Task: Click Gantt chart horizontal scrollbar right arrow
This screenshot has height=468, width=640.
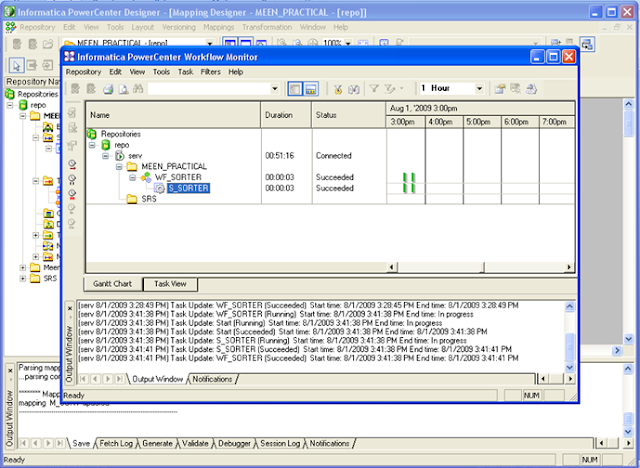Action: [x=569, y=267]
